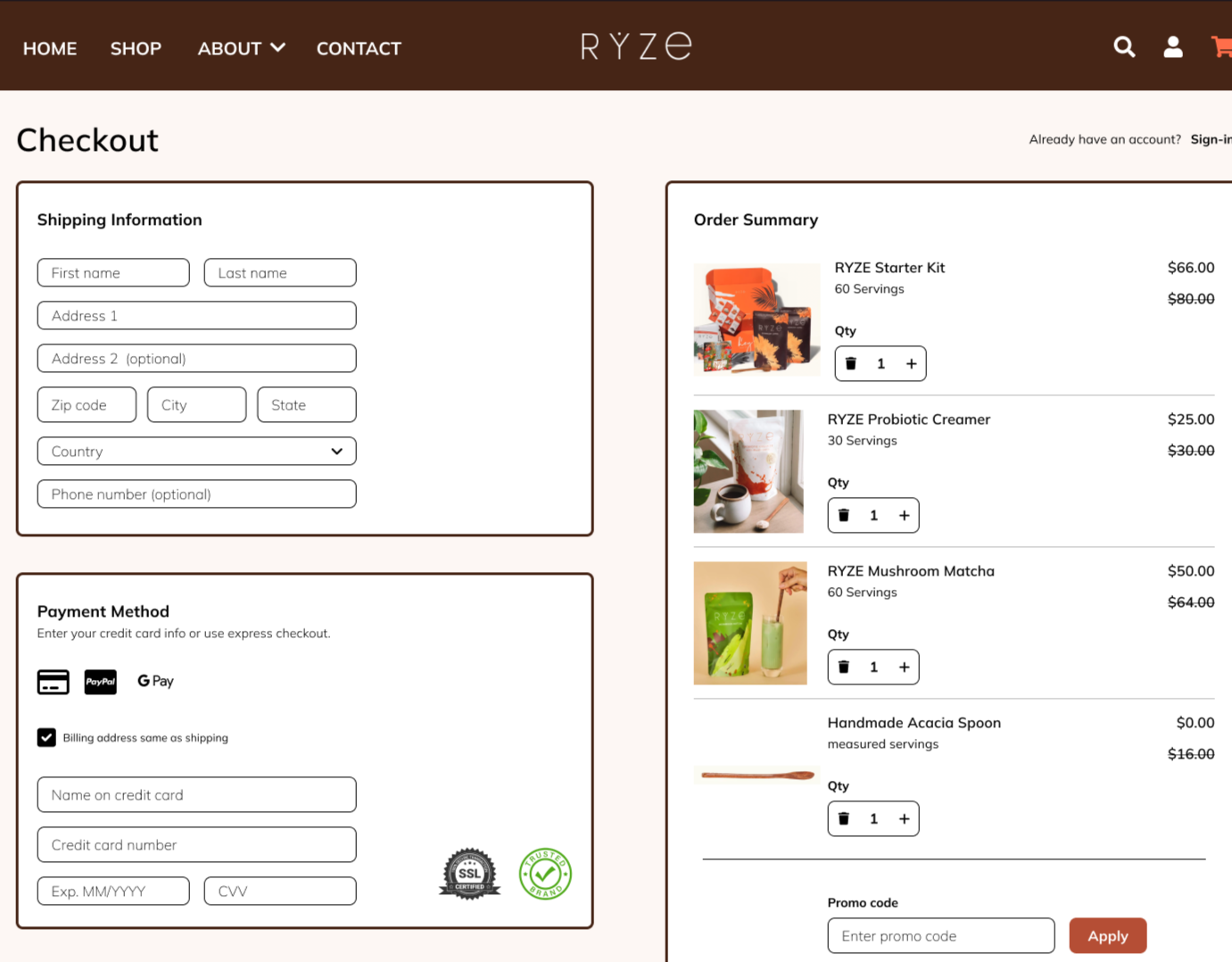The height and width of the screenshot is (962, 1232).
Task: Click the RYZE Starter Kit product name
Action: 889,268
